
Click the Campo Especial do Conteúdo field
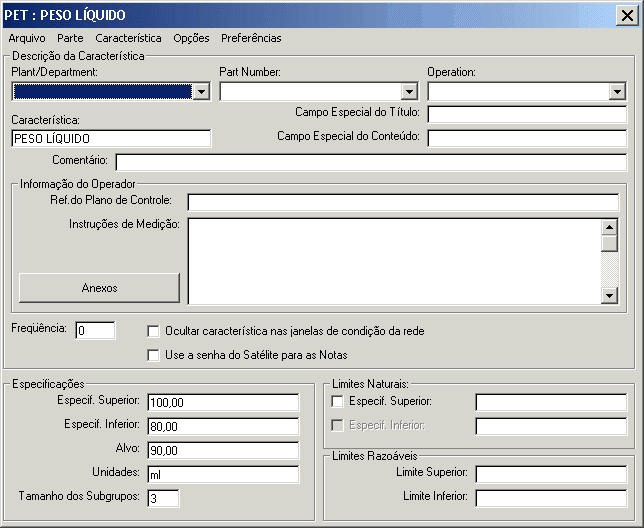pyautogui.click(x=527, y=138)
